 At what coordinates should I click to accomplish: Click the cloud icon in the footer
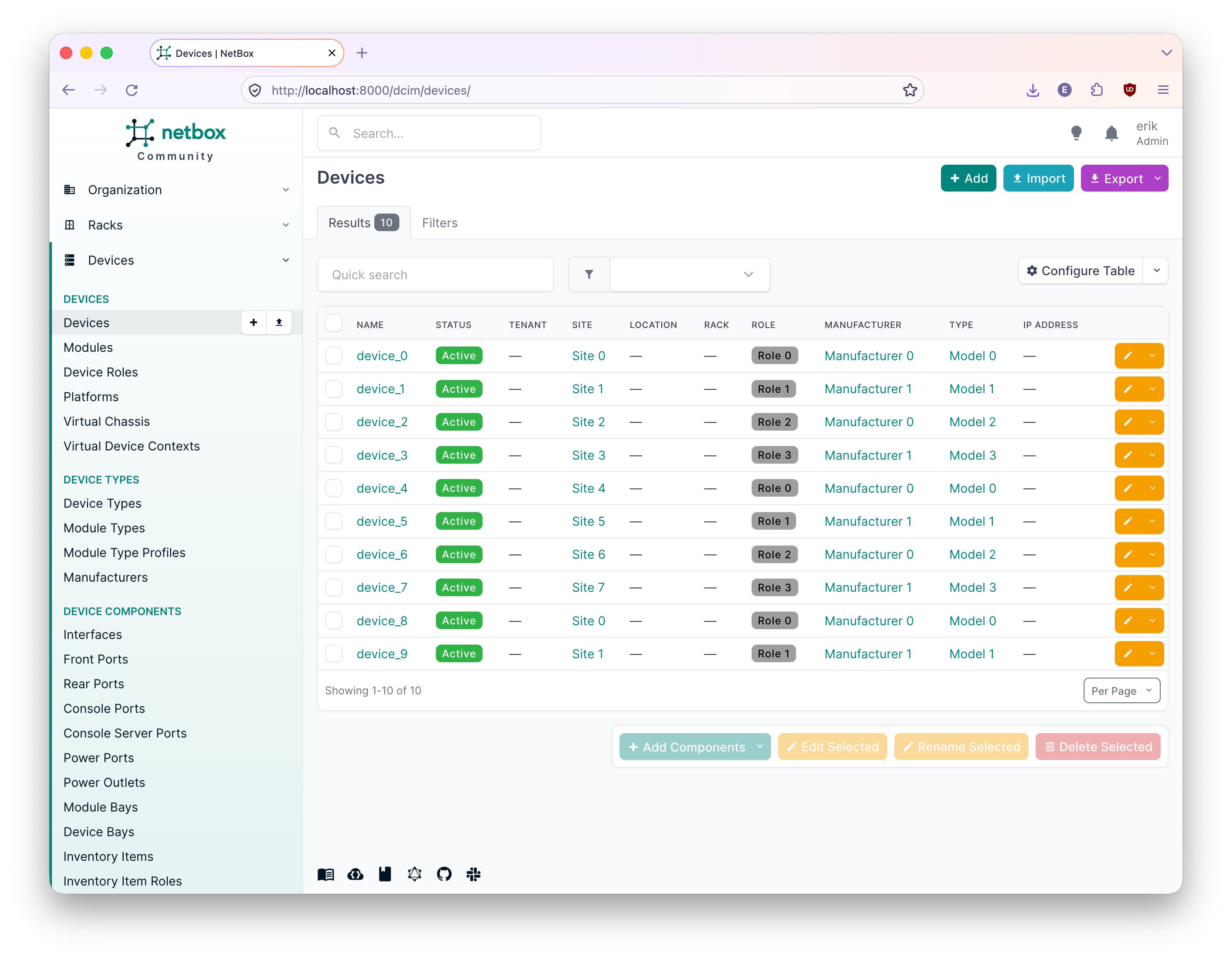(x=355, y=874)
